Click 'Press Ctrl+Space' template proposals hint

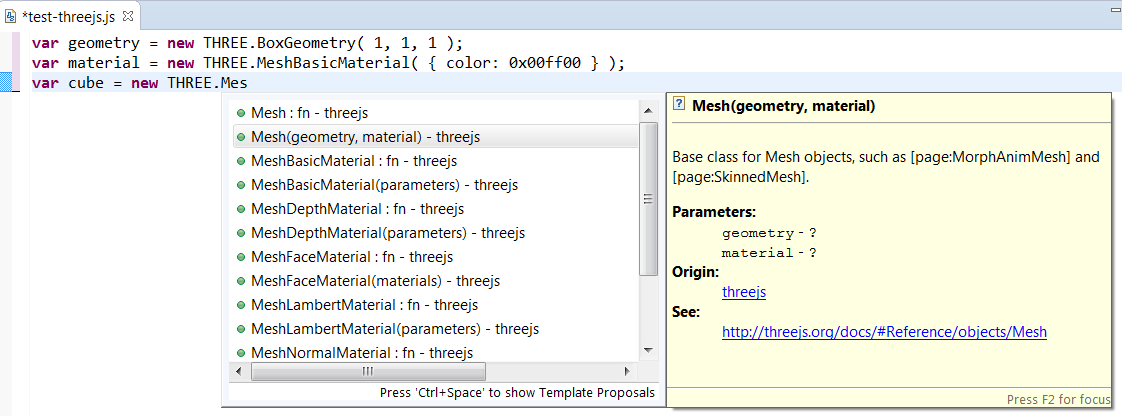[517, 392]
